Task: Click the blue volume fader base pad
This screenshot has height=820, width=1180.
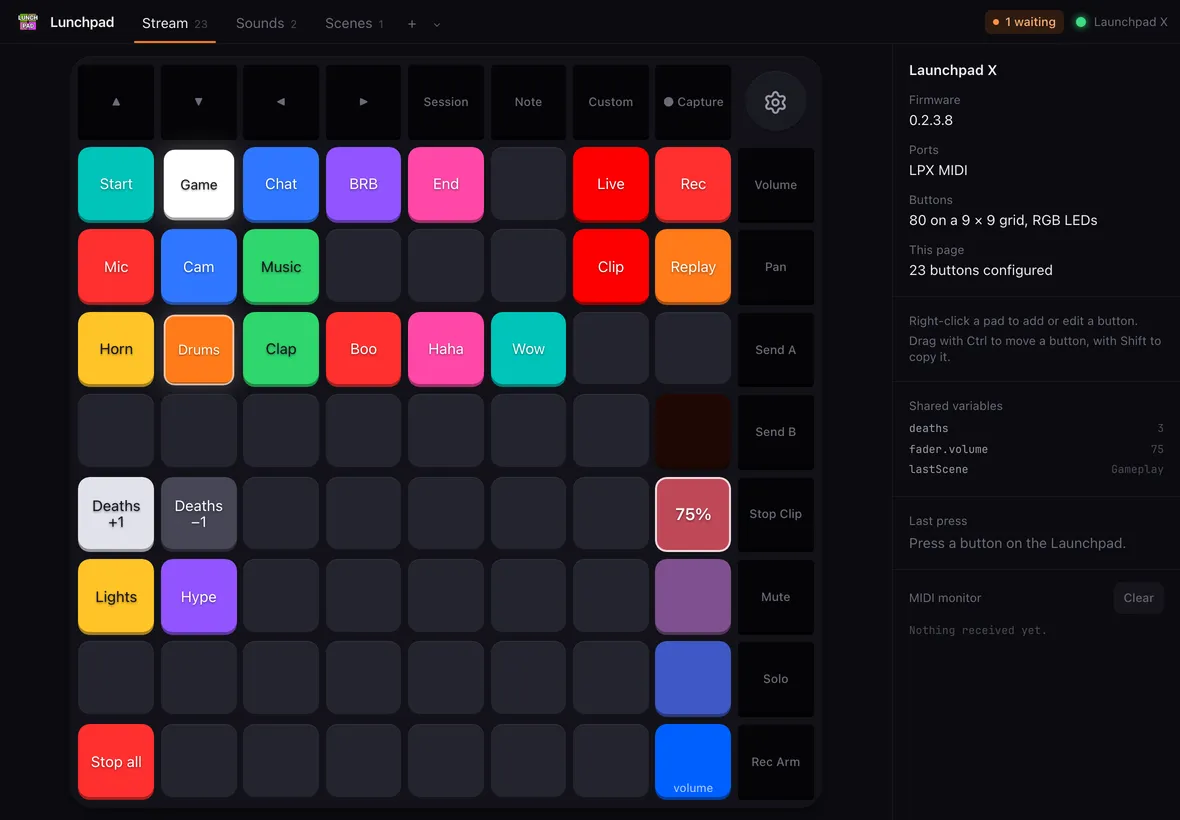Action: click(x=693, y=761)
